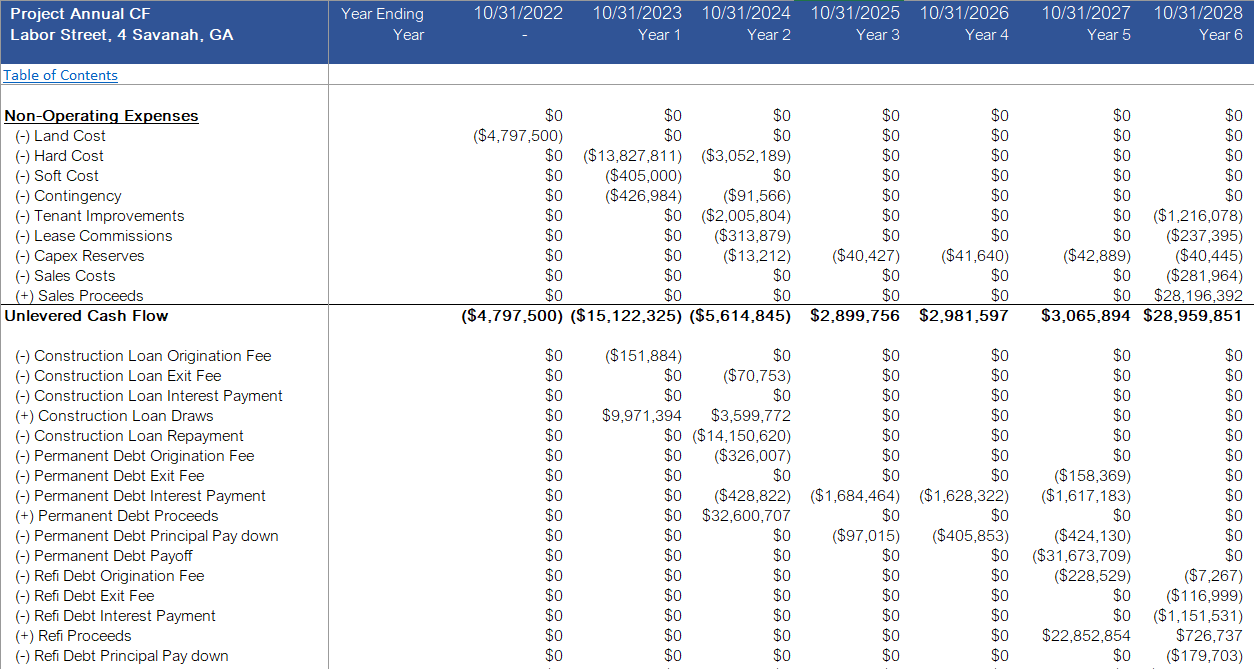
Task: Select Permanent Debt Exit Fee value ($158,369)
Action: [x=1093, y=476]
